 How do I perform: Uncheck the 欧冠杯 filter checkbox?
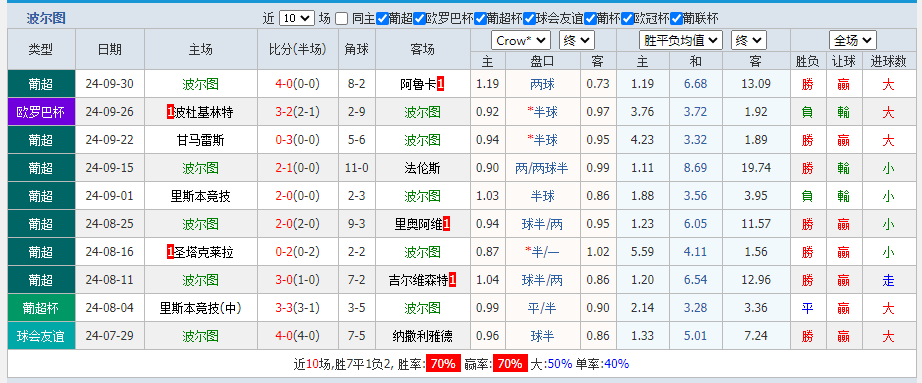[x=627, y=19]
